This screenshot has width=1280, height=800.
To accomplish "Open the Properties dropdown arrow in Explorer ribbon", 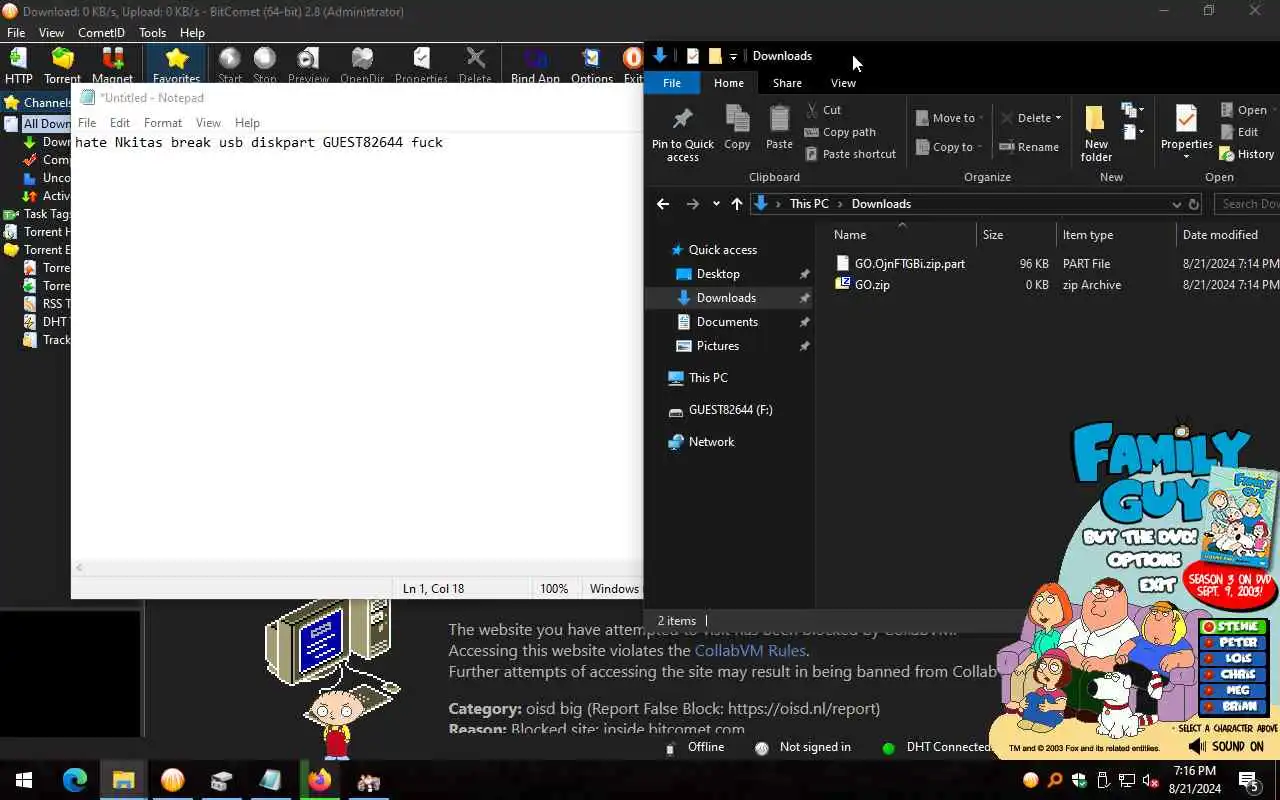I will [1186, 157].
